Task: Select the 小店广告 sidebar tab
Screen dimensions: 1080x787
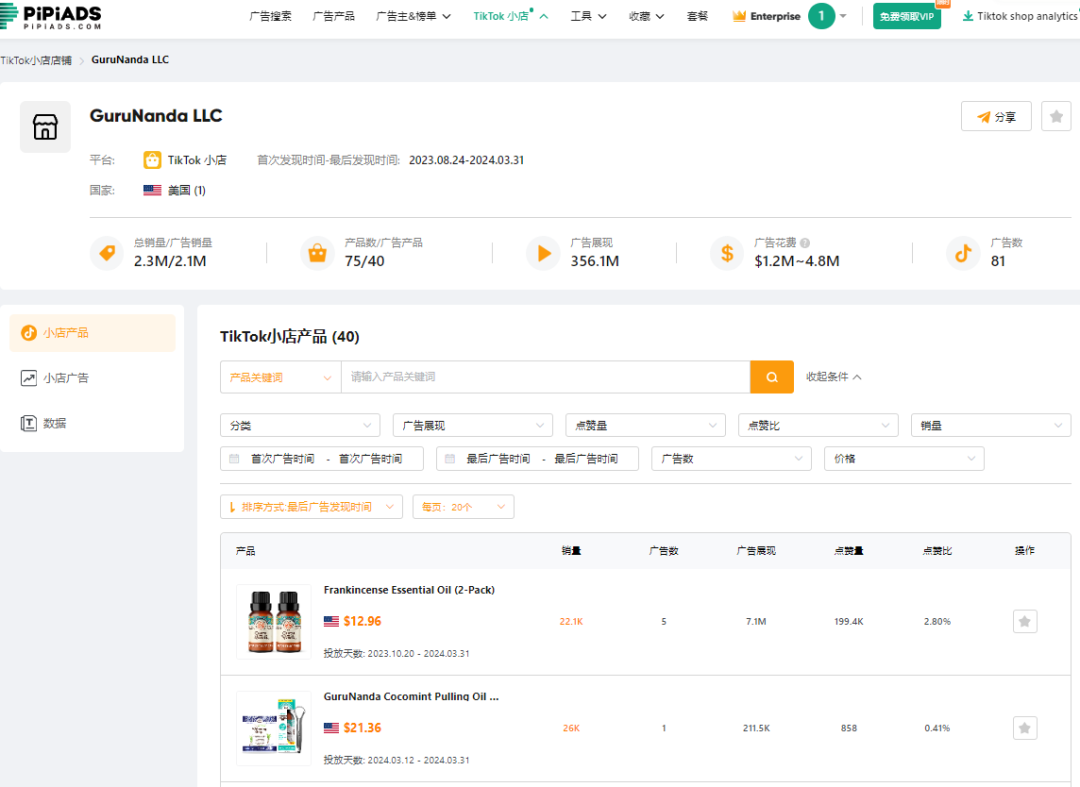Action: (x=92, y=378)
